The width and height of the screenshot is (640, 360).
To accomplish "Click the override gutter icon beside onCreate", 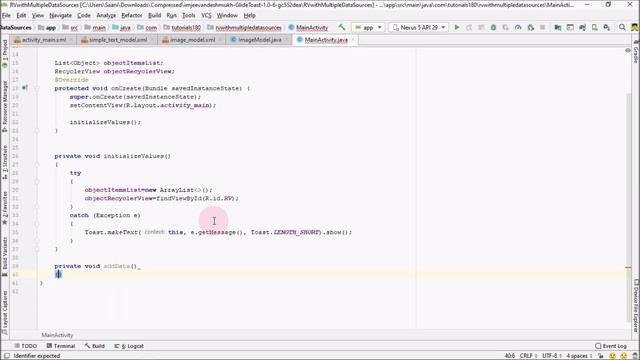I will (24, 88).
